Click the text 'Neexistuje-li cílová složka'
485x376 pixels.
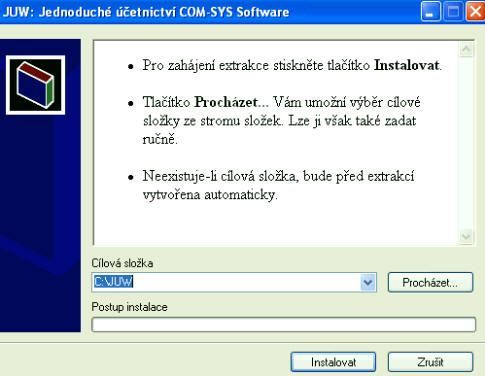[220, 176]
